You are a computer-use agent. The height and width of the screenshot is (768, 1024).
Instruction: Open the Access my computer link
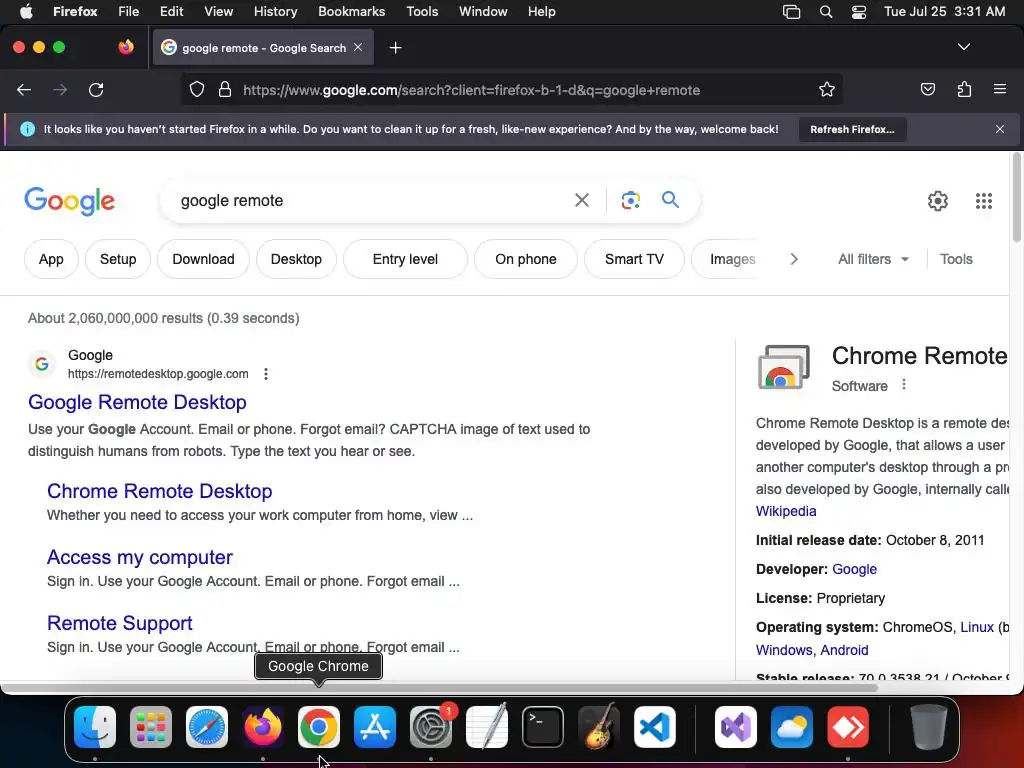click(140, 557)
